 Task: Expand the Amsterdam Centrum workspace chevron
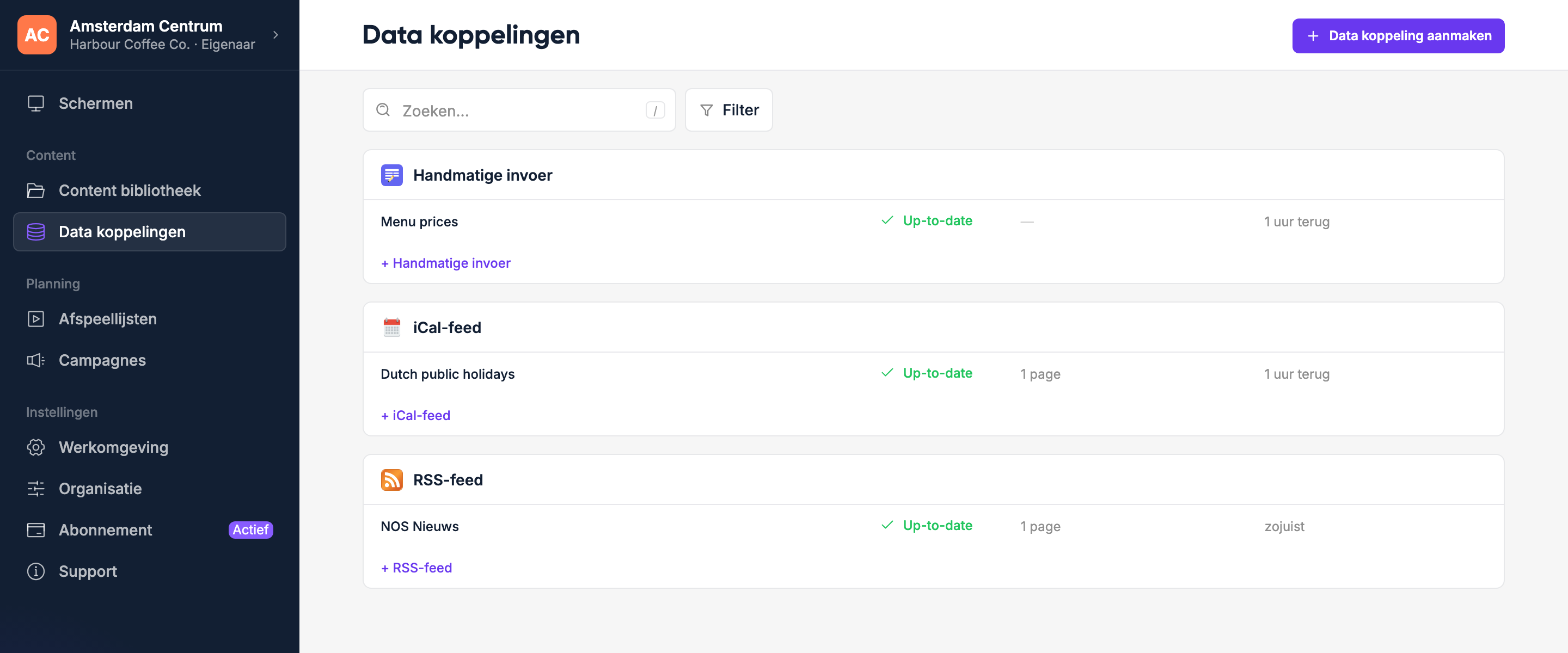pos(275,35)
